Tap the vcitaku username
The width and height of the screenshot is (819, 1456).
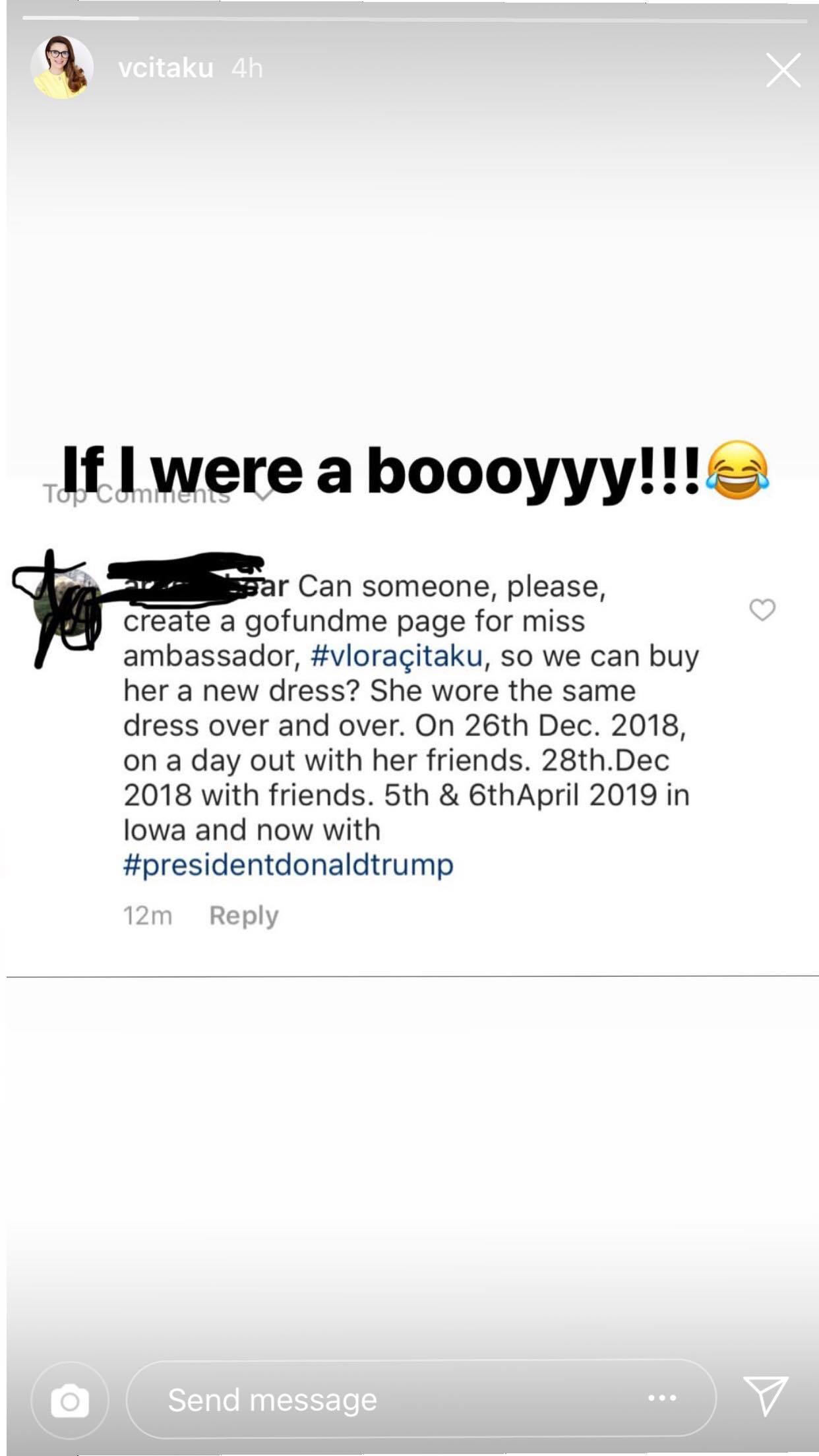coord(166,68)
